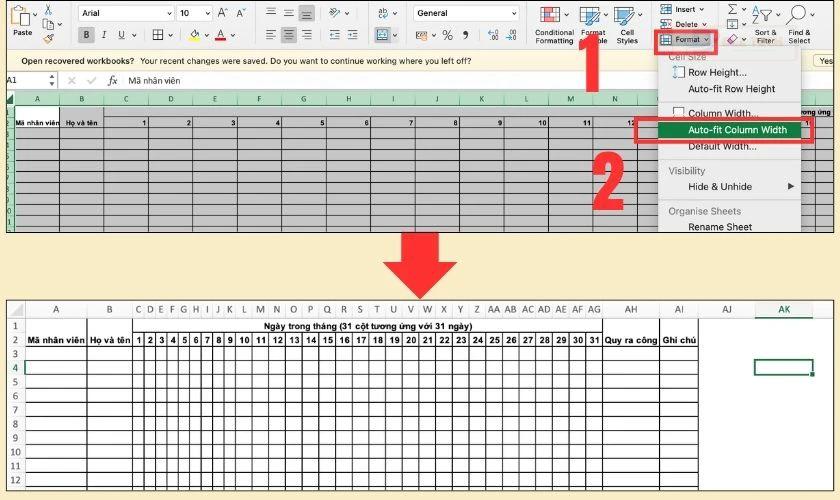The image size is (840, 500).
Task: Select Row Height... menu entry
Action: [x=717, y=72]
